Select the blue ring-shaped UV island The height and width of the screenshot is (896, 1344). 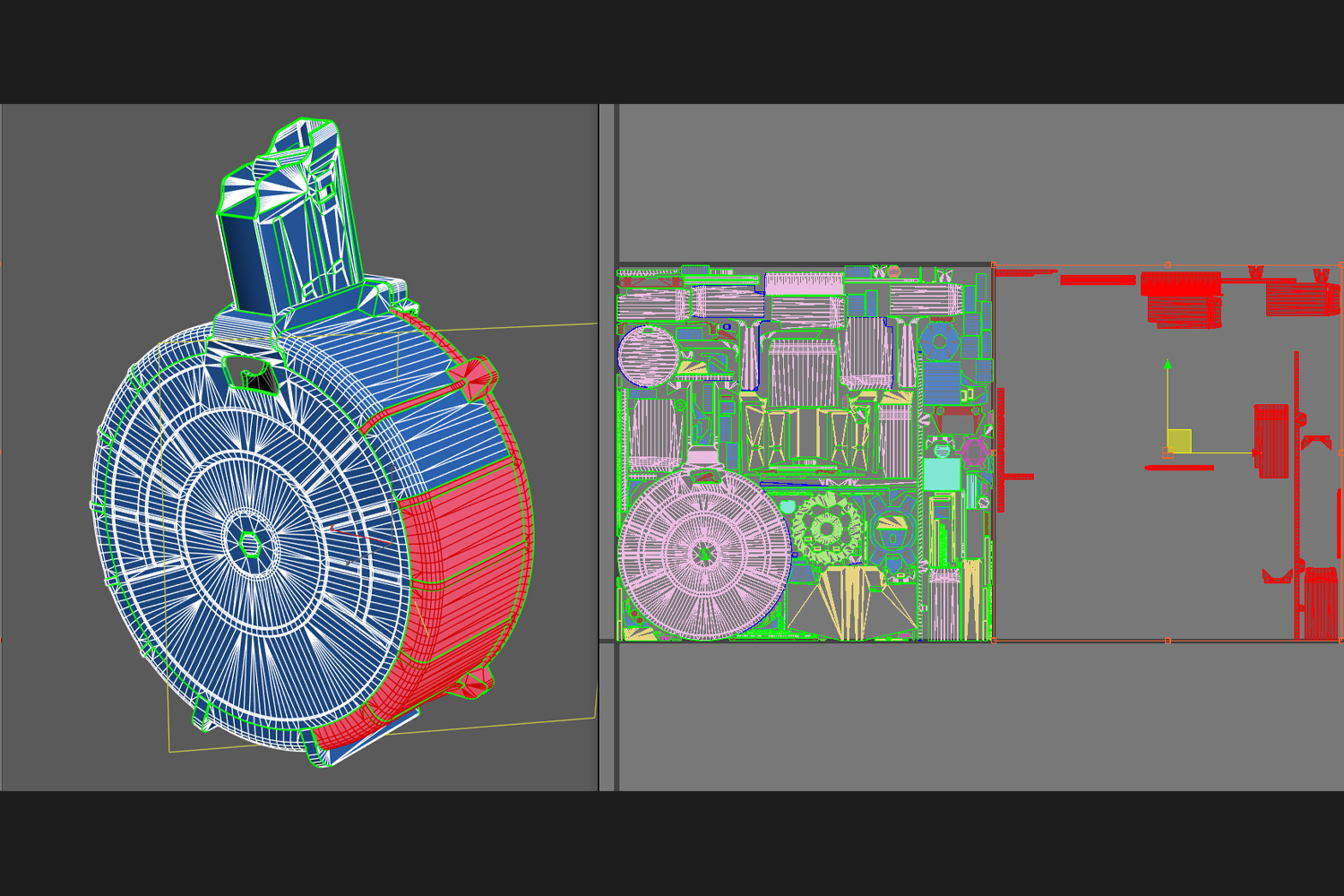(940, 340)
